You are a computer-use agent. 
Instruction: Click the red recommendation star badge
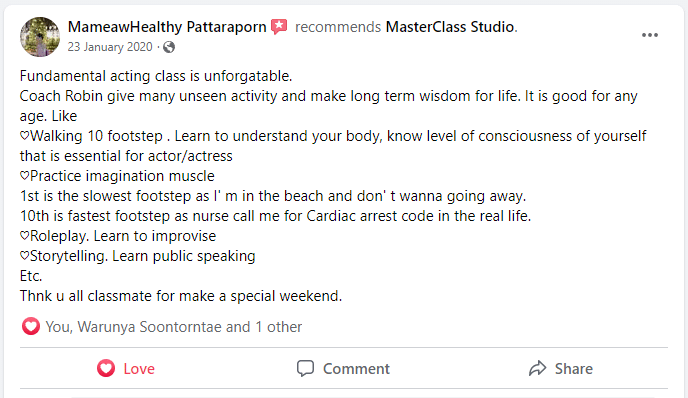279,27
